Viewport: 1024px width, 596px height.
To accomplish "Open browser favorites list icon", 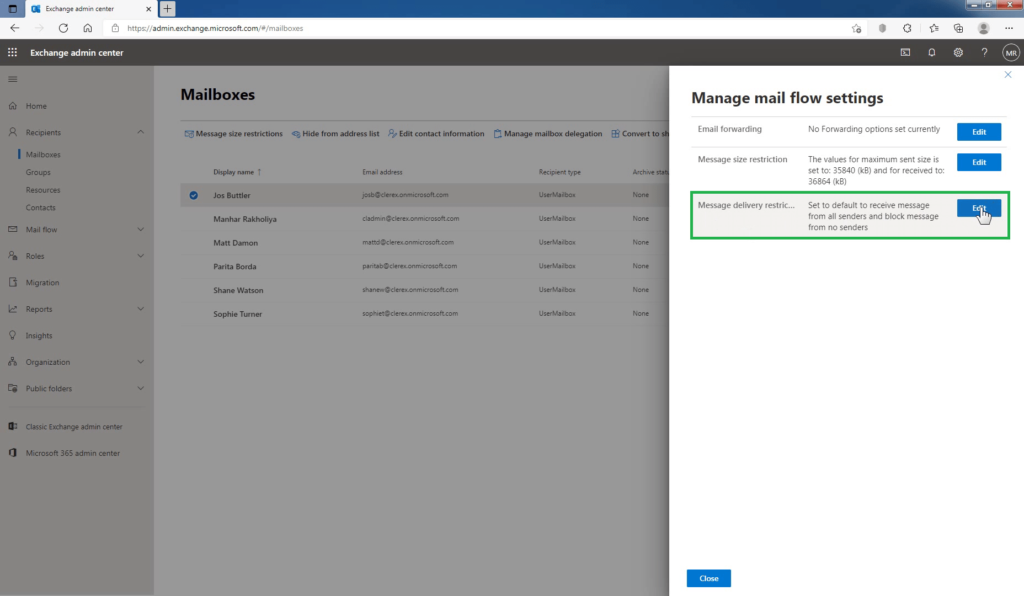I will click(934, 28).
